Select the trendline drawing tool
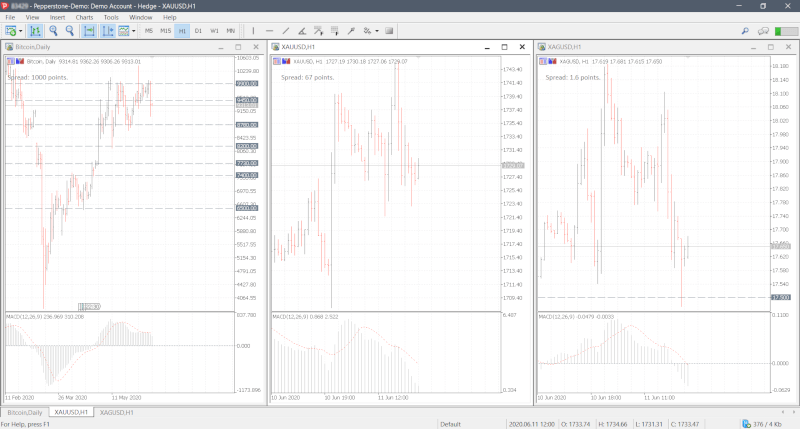This screenshot has height=429, width=800. coord(285,31)
